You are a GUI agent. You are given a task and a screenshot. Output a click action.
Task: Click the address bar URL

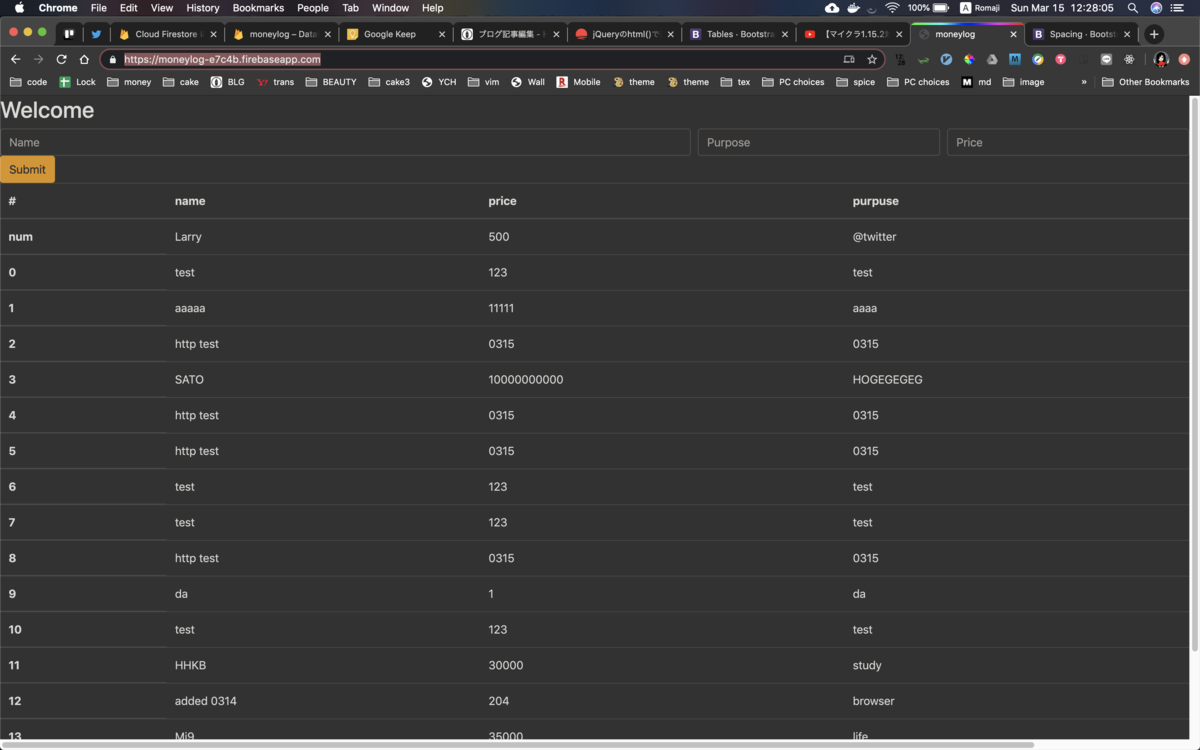point(222,59)
